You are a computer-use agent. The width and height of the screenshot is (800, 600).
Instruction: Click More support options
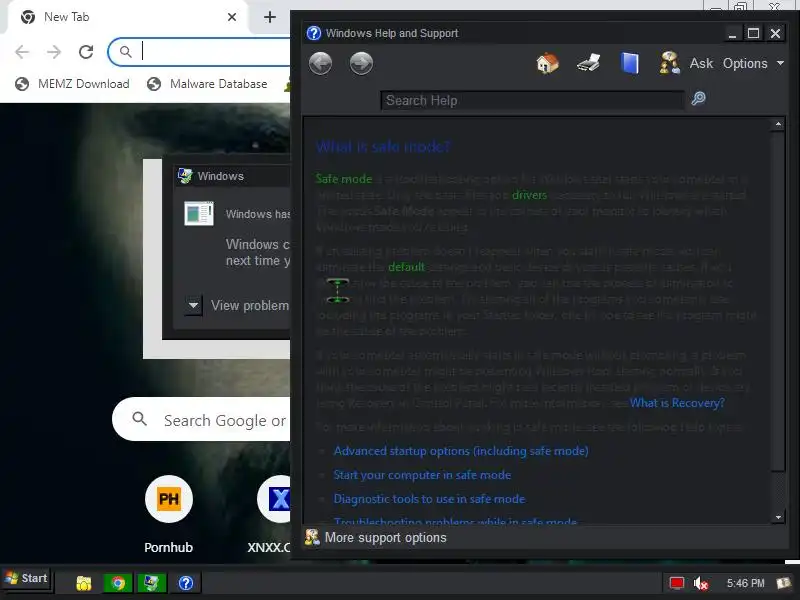click(x=385, y=538)
